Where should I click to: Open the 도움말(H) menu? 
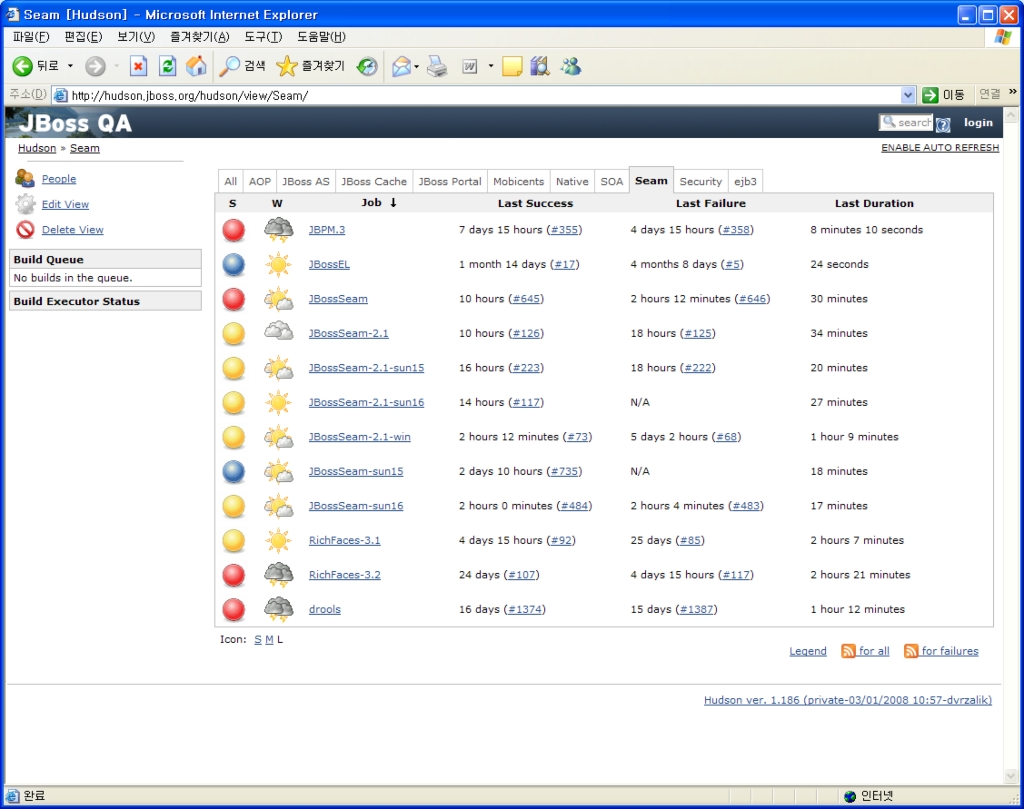click(x=321, y=37)
